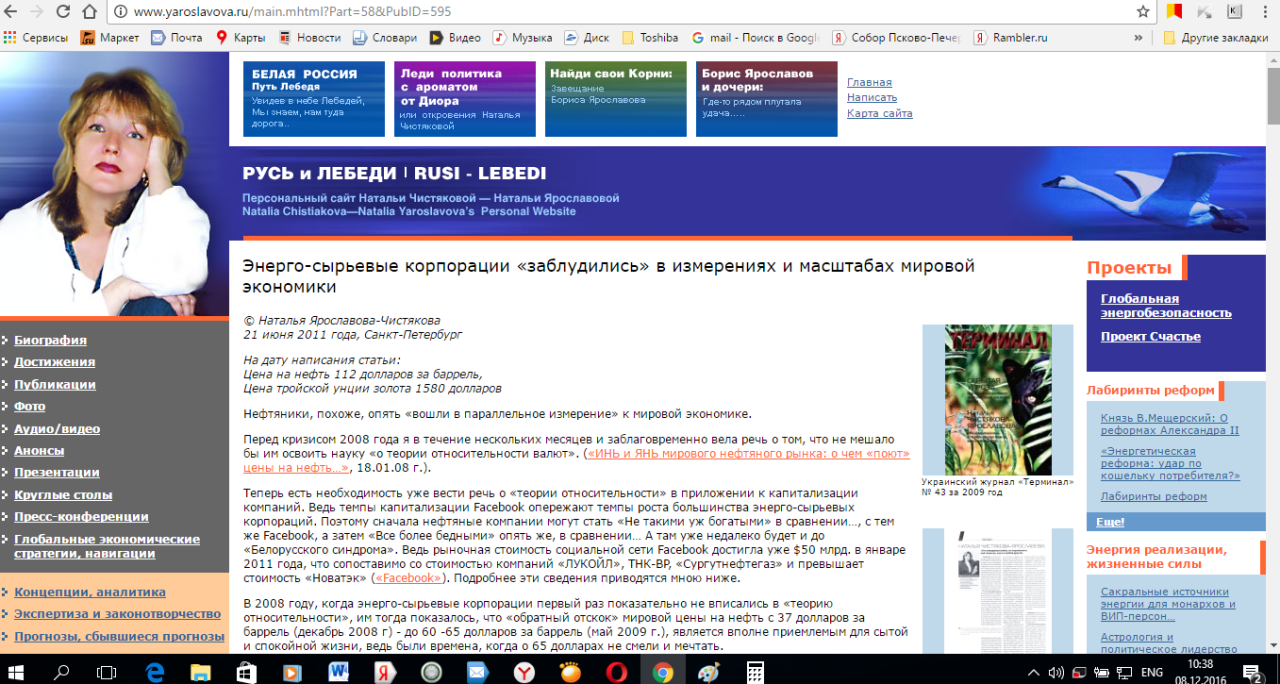1280x684 pixels.
Task: Open the Глобальная энергобезопасность project link
Action: [1166, 306]
